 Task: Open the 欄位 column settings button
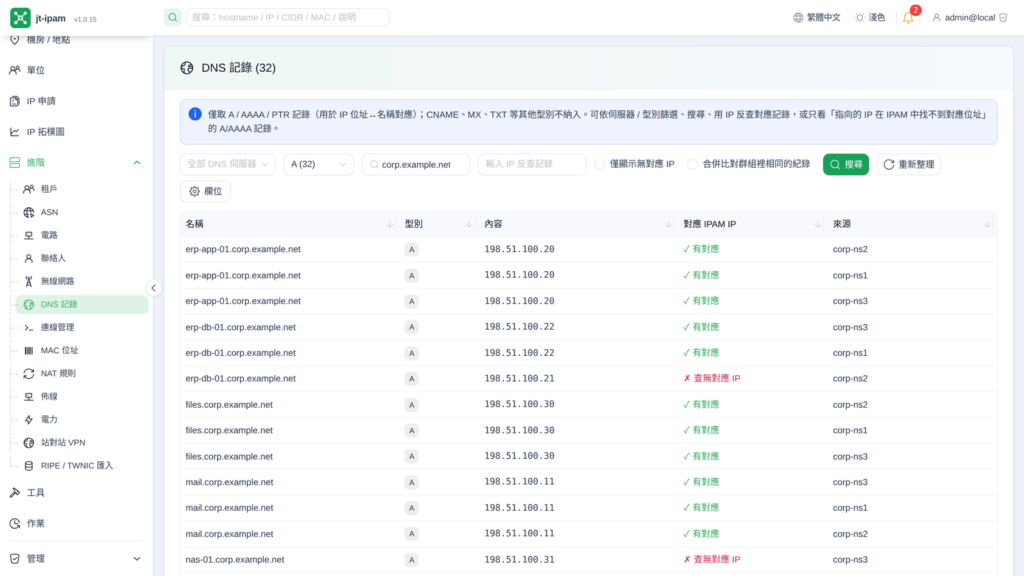(206, 191)
